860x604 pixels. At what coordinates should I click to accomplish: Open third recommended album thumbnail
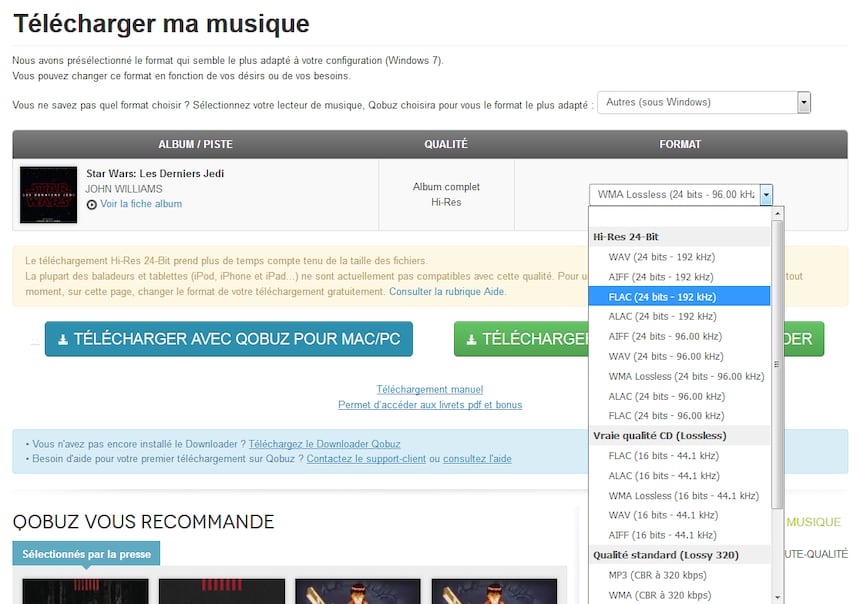(x=358, y=591)
